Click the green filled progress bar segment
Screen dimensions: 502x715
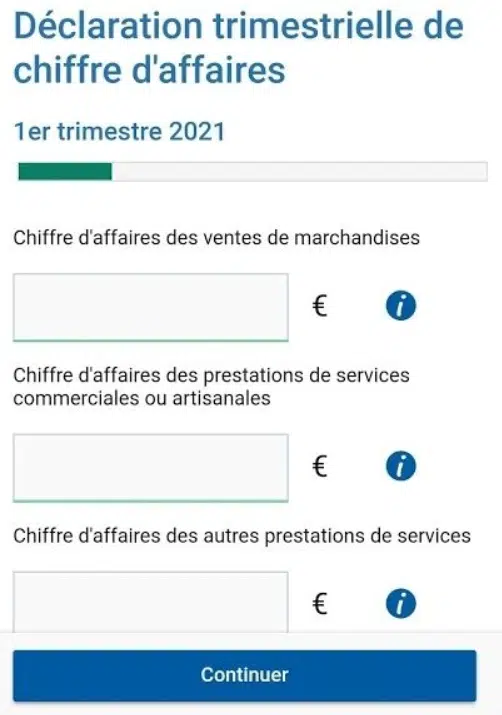point(65,172)
